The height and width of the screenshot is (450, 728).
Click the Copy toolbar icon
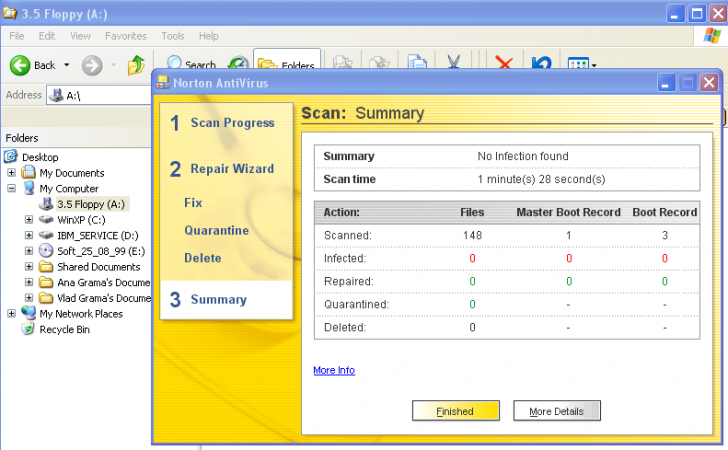417,62
